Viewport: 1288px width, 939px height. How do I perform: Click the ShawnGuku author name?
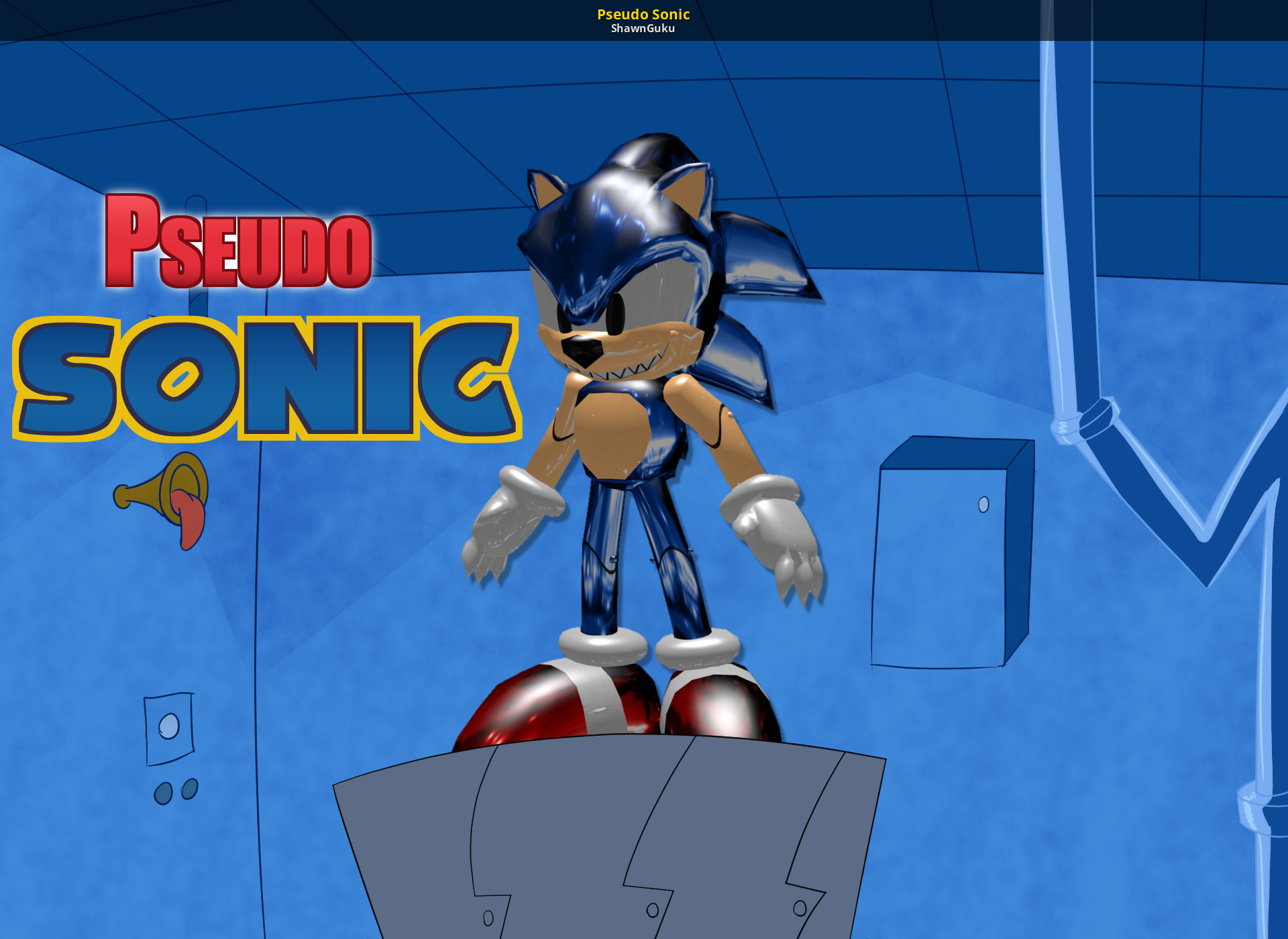point(643,29)
